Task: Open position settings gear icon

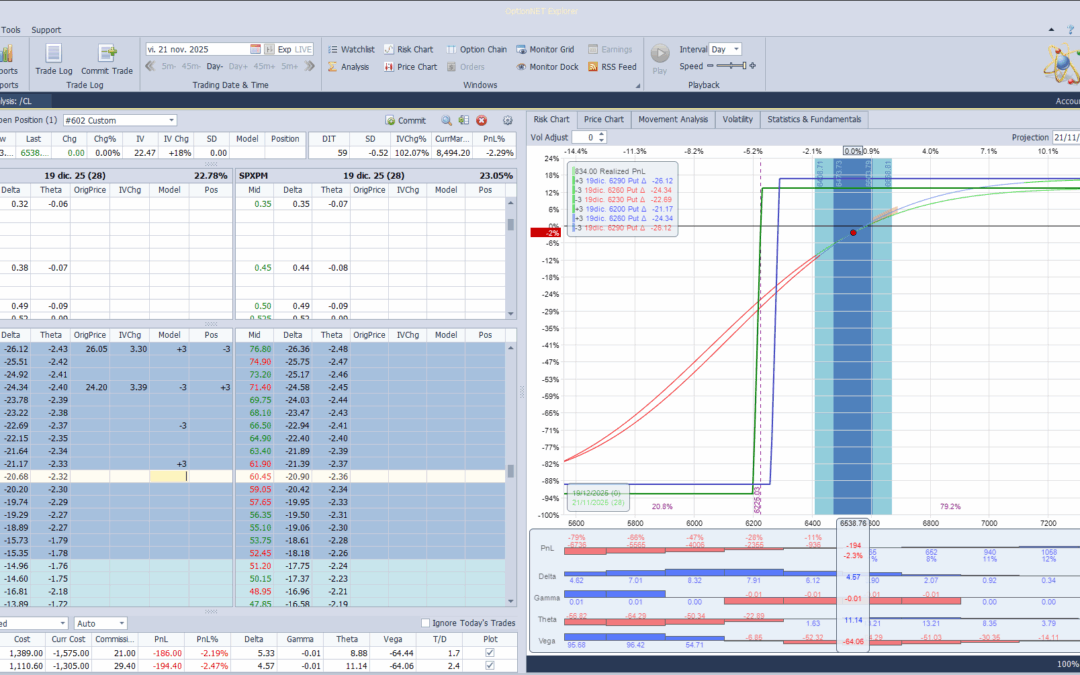Action: 508,121
